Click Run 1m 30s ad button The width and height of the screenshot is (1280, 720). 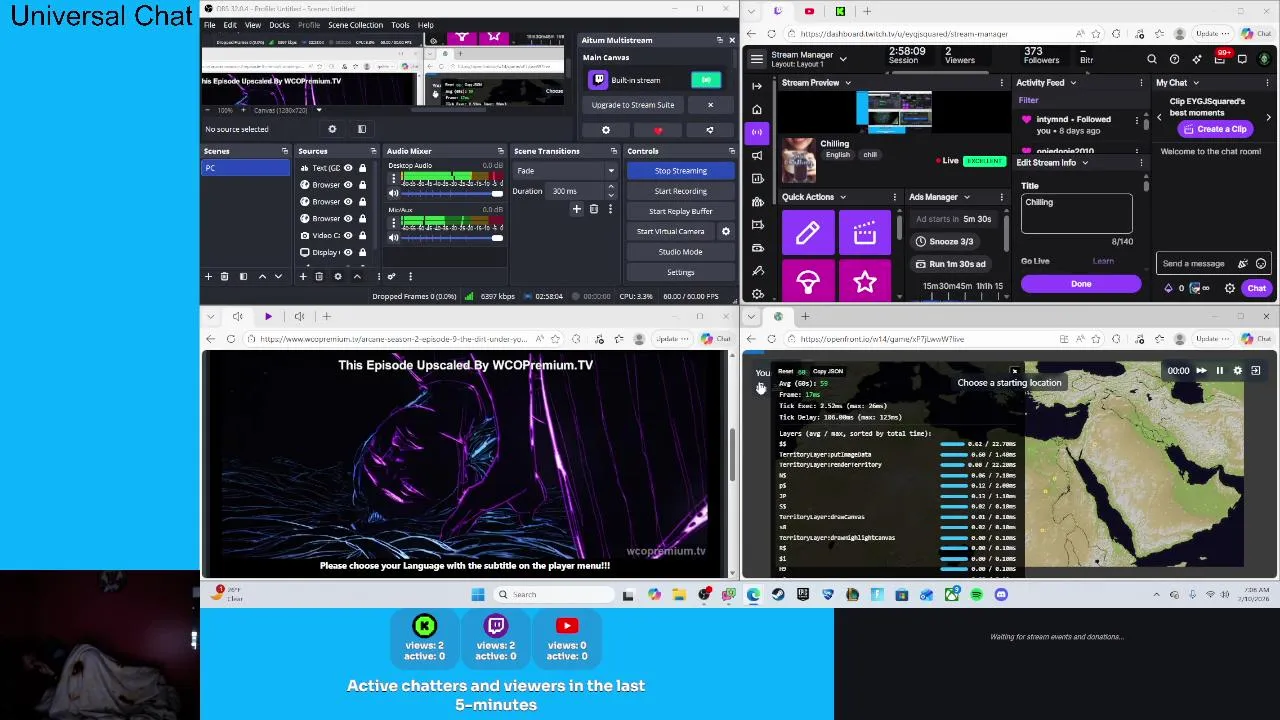click(x=950, y=264)
